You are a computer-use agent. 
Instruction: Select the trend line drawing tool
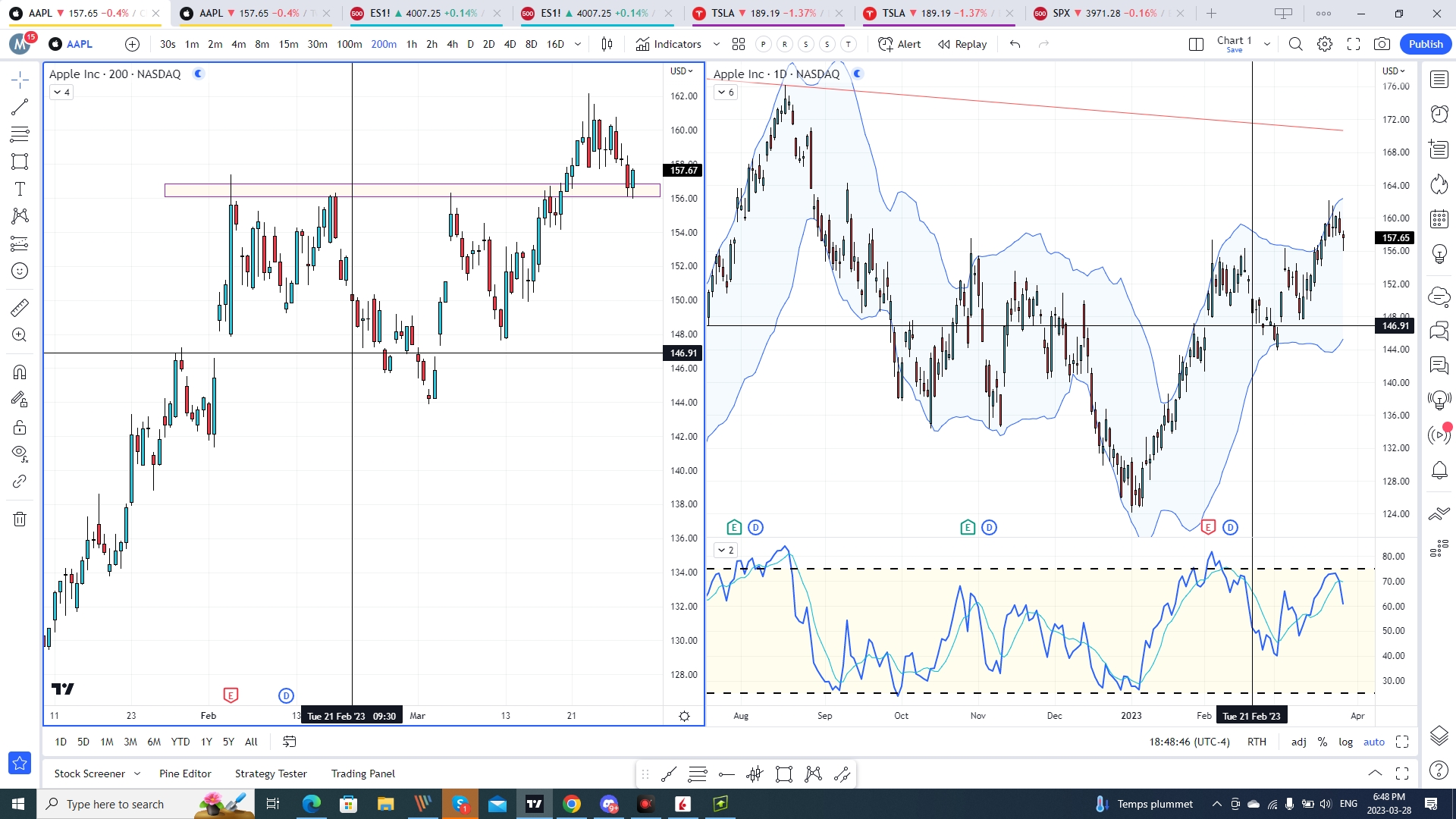tap(20, 107)
